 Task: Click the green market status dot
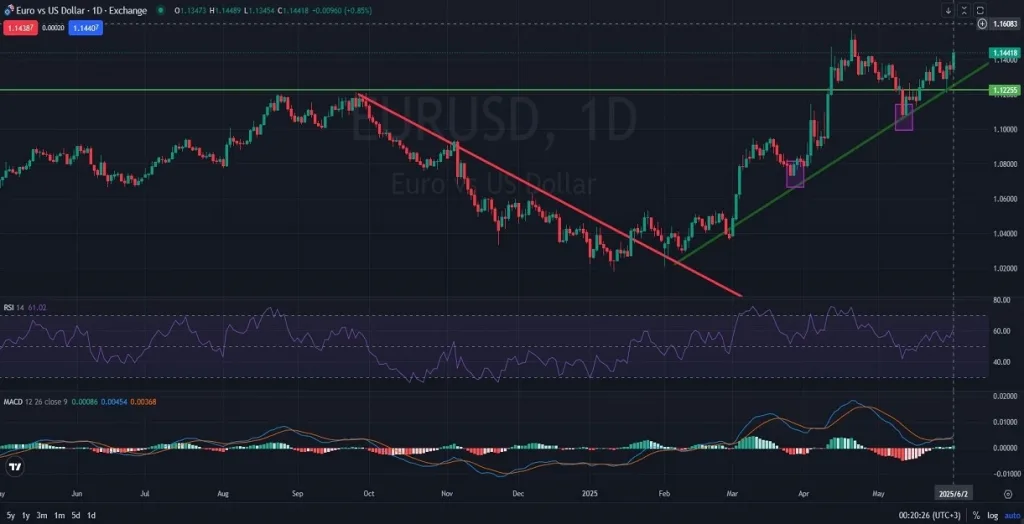pyautogui.click(x=161, y=10)
